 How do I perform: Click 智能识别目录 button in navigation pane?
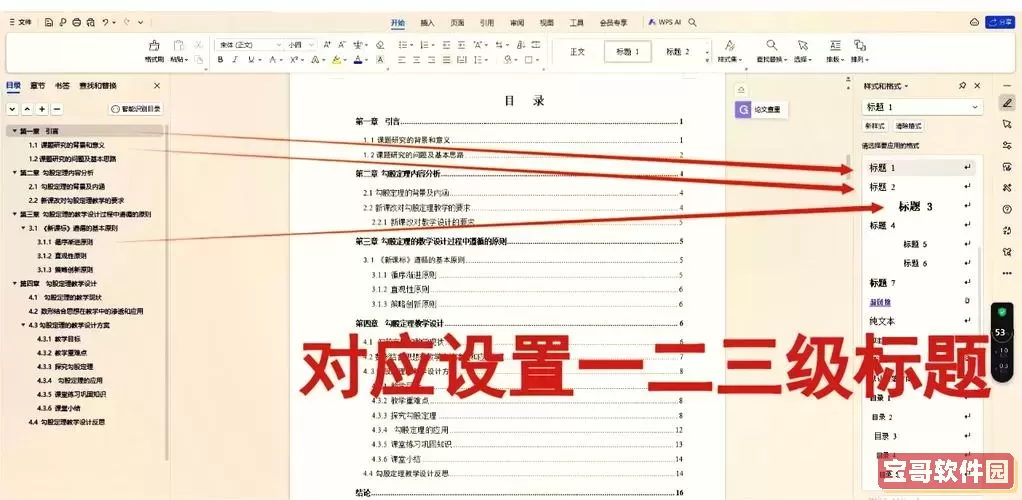pyautogui.click(x=136, y=110)
